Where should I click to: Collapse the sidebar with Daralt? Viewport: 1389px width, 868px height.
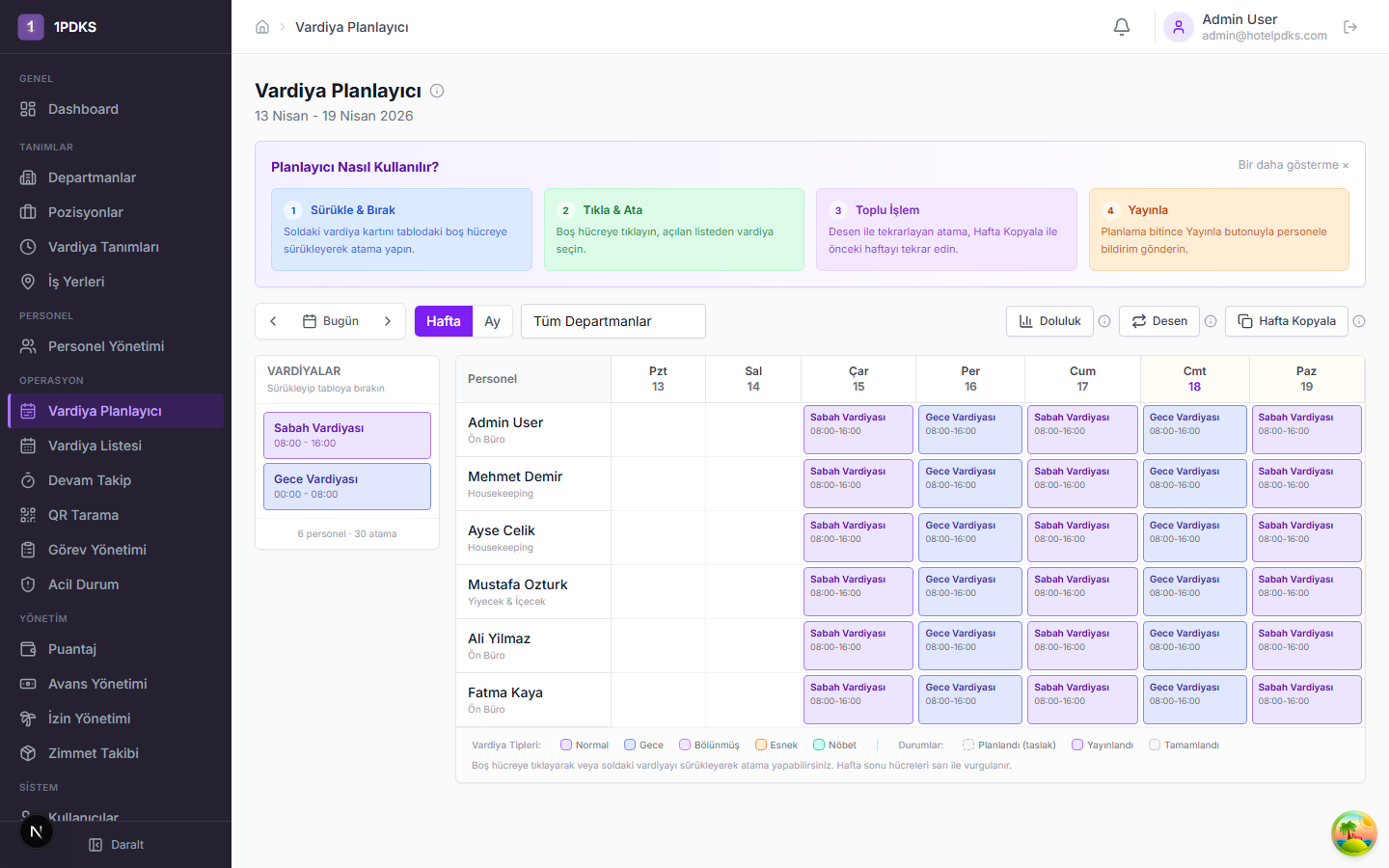coord(116,845)
